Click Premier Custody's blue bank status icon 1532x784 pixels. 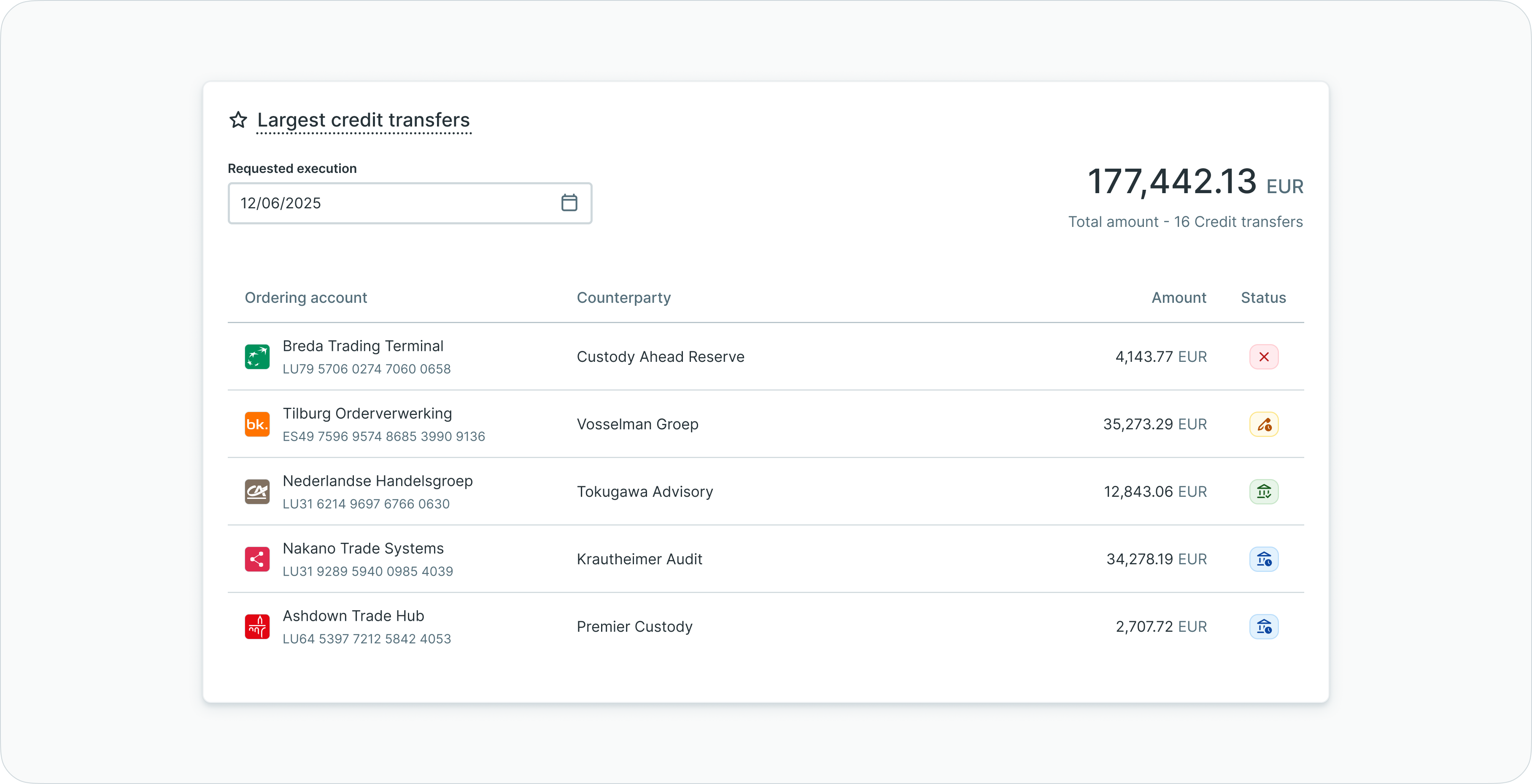click(x=1264, y=626)
